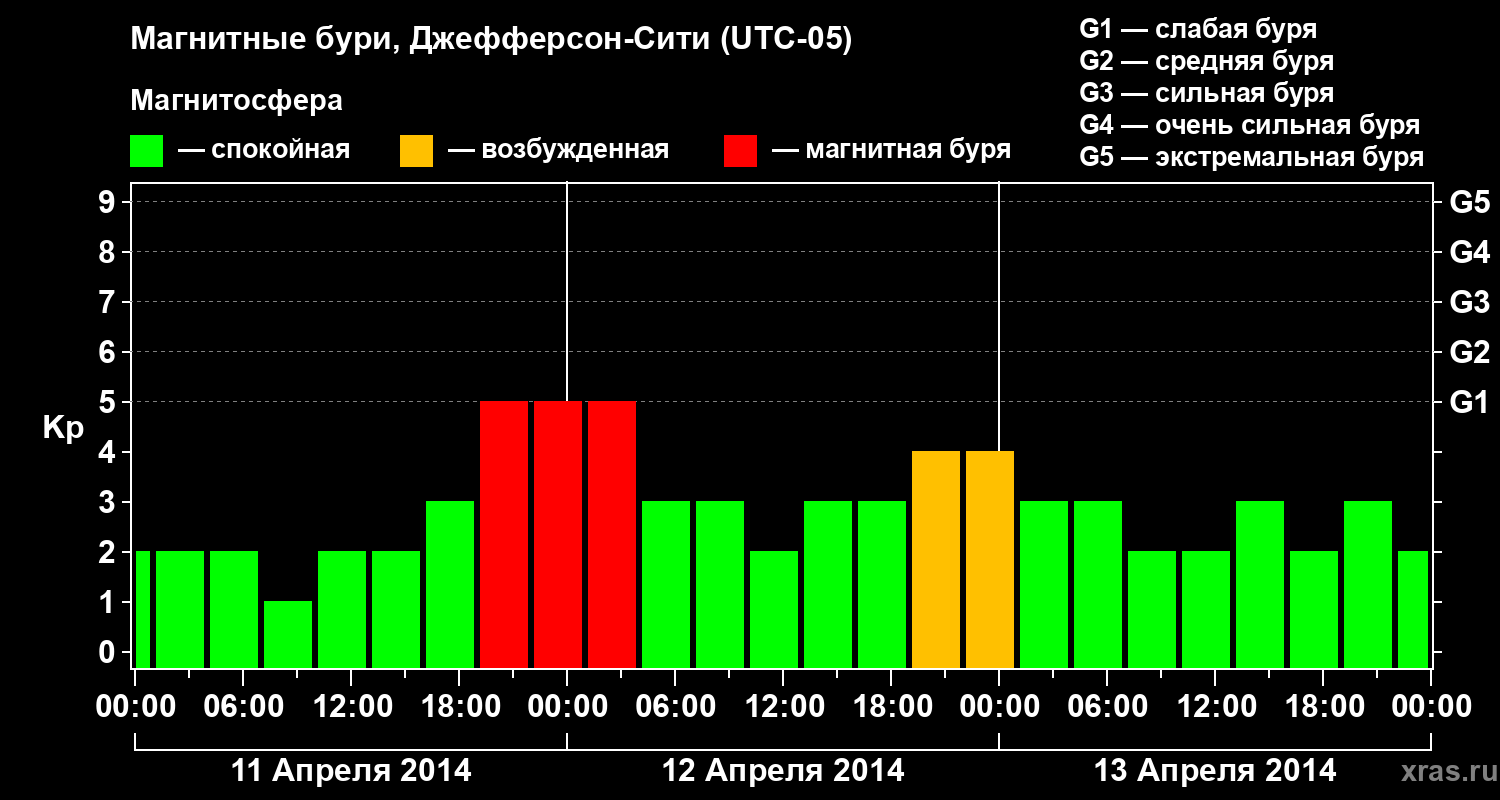Click legend line 'G2 — средняя буря'

point(1207,61)
